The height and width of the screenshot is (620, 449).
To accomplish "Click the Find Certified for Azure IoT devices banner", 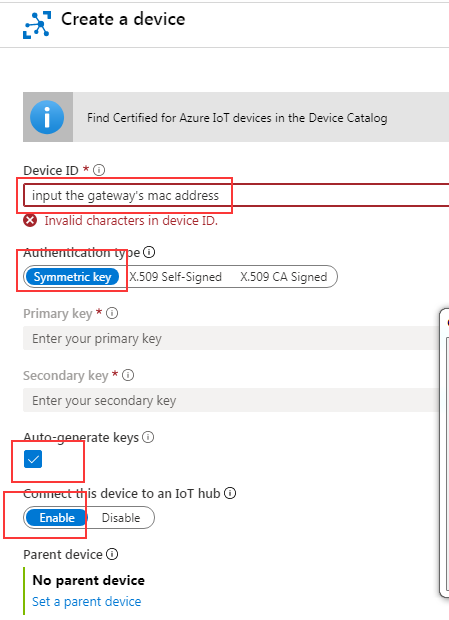I will (236, 117).
